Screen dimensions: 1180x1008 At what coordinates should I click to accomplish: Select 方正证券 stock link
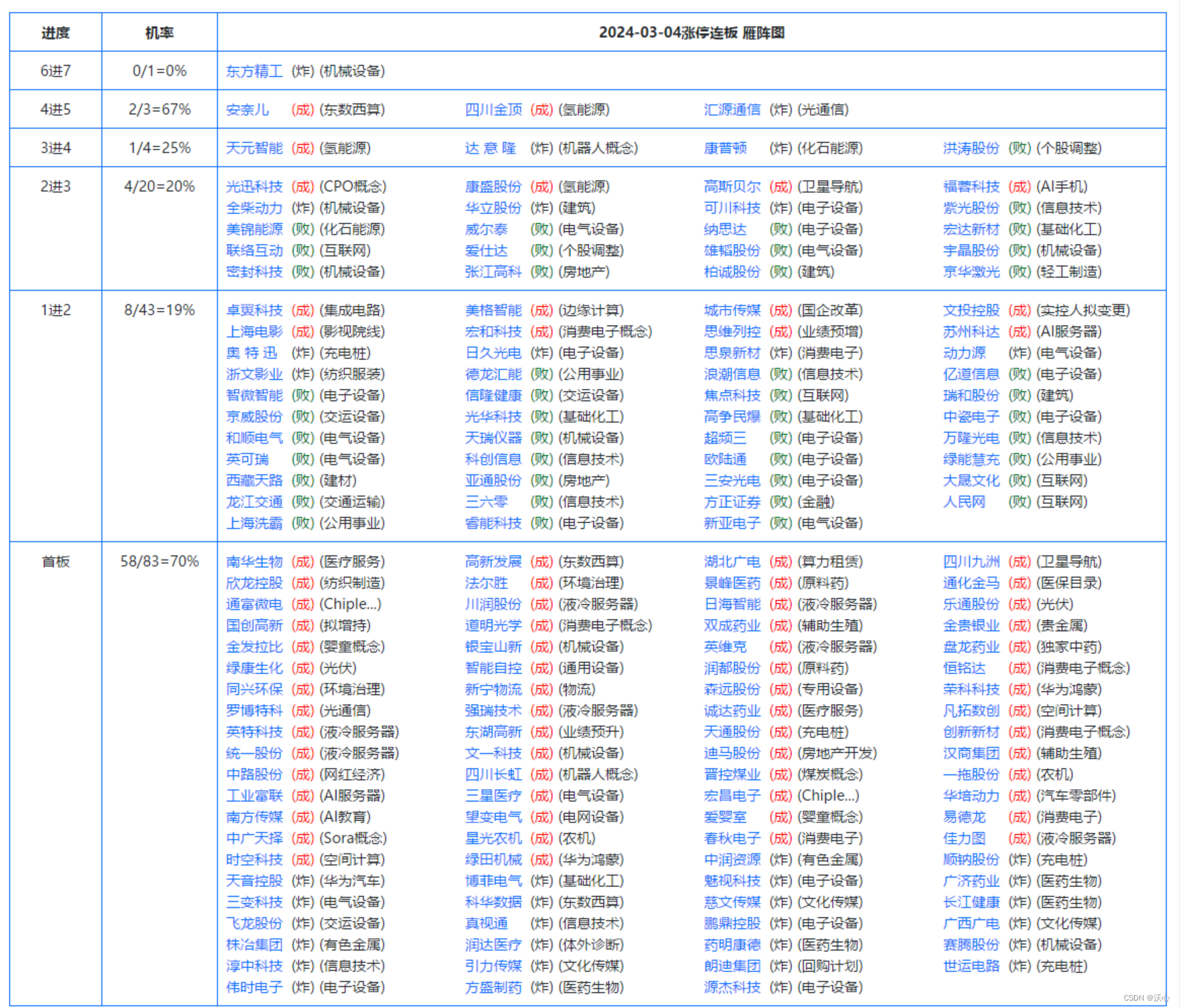point(733,502)
